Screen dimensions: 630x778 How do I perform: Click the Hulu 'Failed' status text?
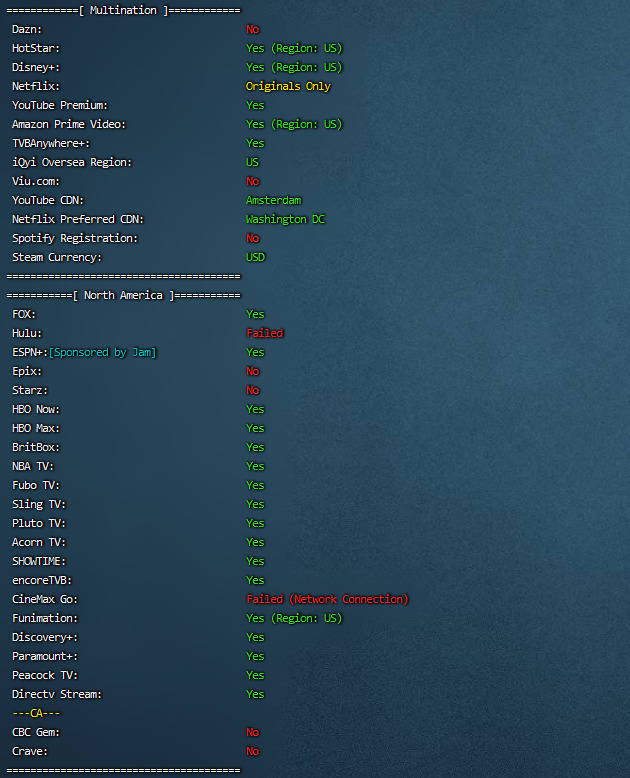pyautogui.click(x=265, y=333)
